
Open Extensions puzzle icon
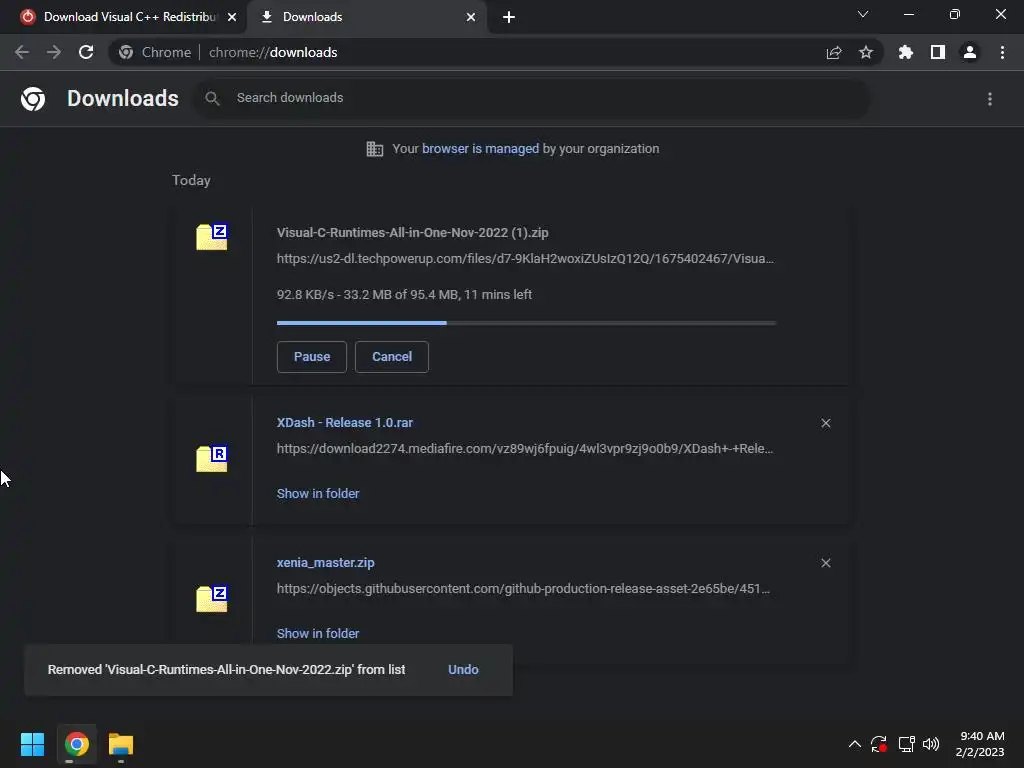pos(906,52)
